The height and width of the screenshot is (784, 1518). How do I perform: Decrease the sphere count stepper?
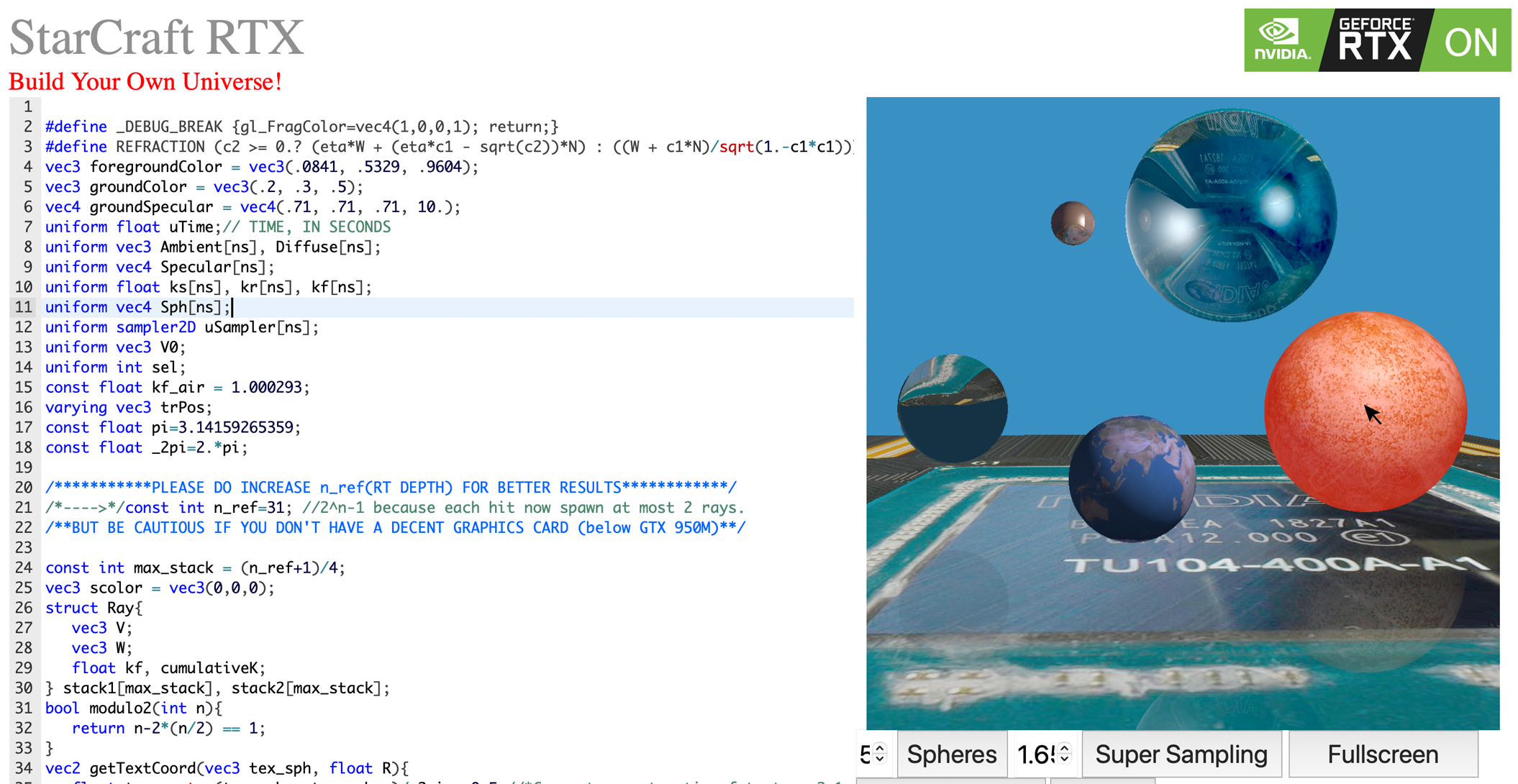[x=880, y=760]
